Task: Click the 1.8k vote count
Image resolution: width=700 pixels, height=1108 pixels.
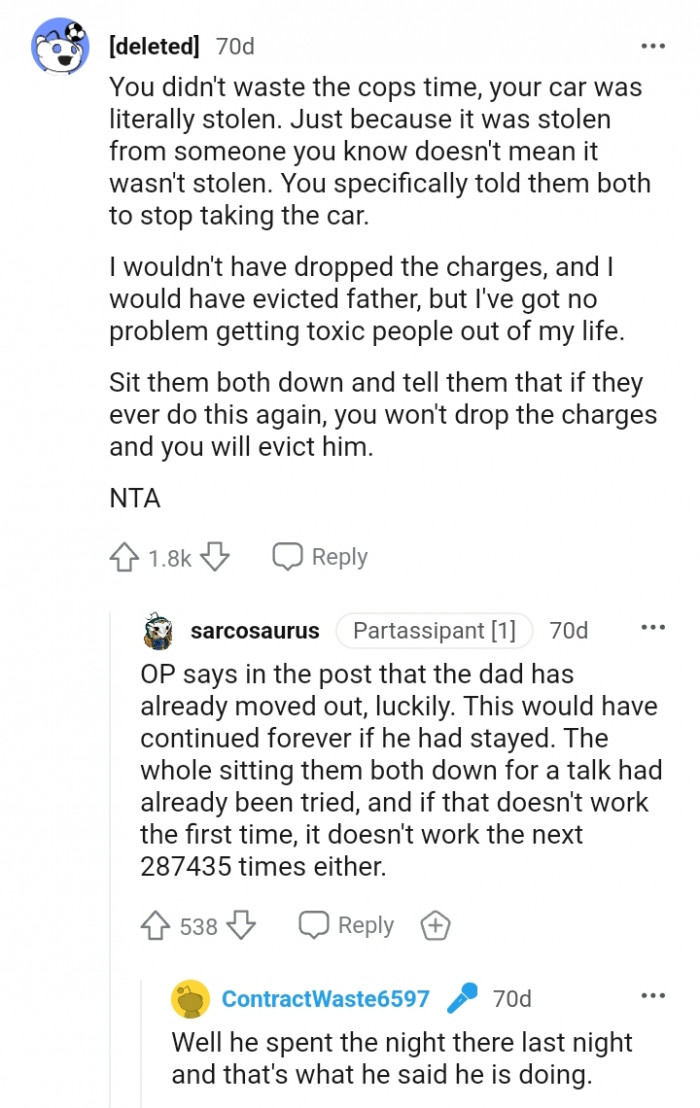Action: point(158,556)
